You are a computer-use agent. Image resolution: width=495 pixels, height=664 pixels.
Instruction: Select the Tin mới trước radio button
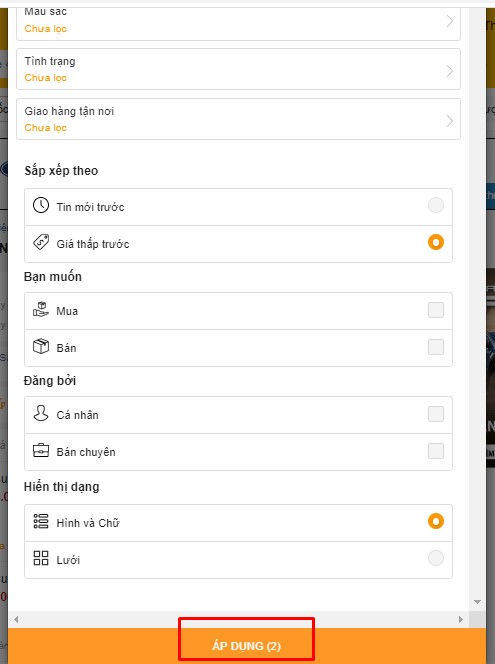[x=436, y=205]
